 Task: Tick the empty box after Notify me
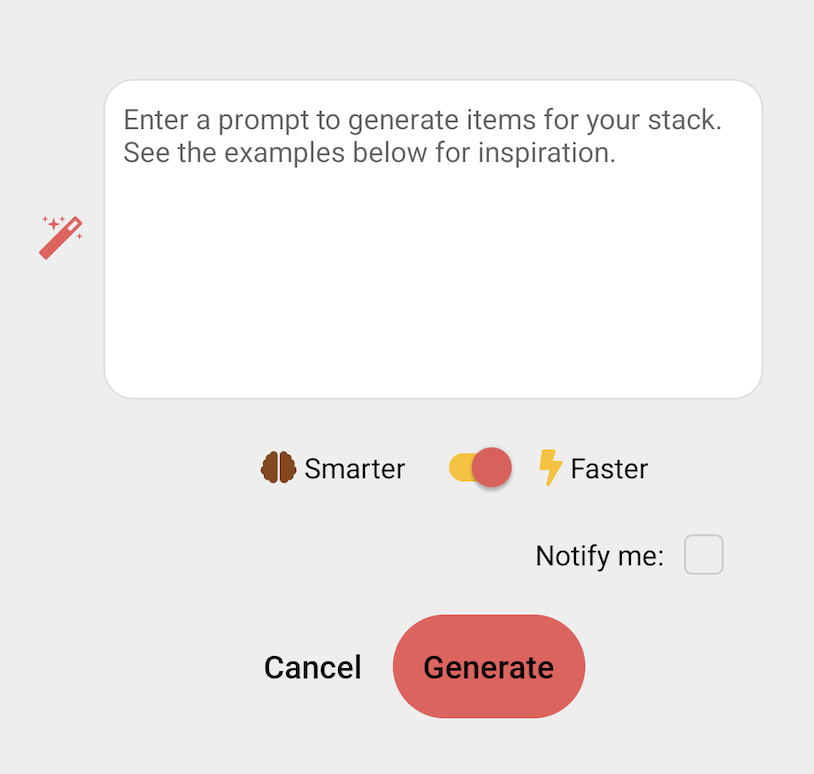[x=703, y=555]
